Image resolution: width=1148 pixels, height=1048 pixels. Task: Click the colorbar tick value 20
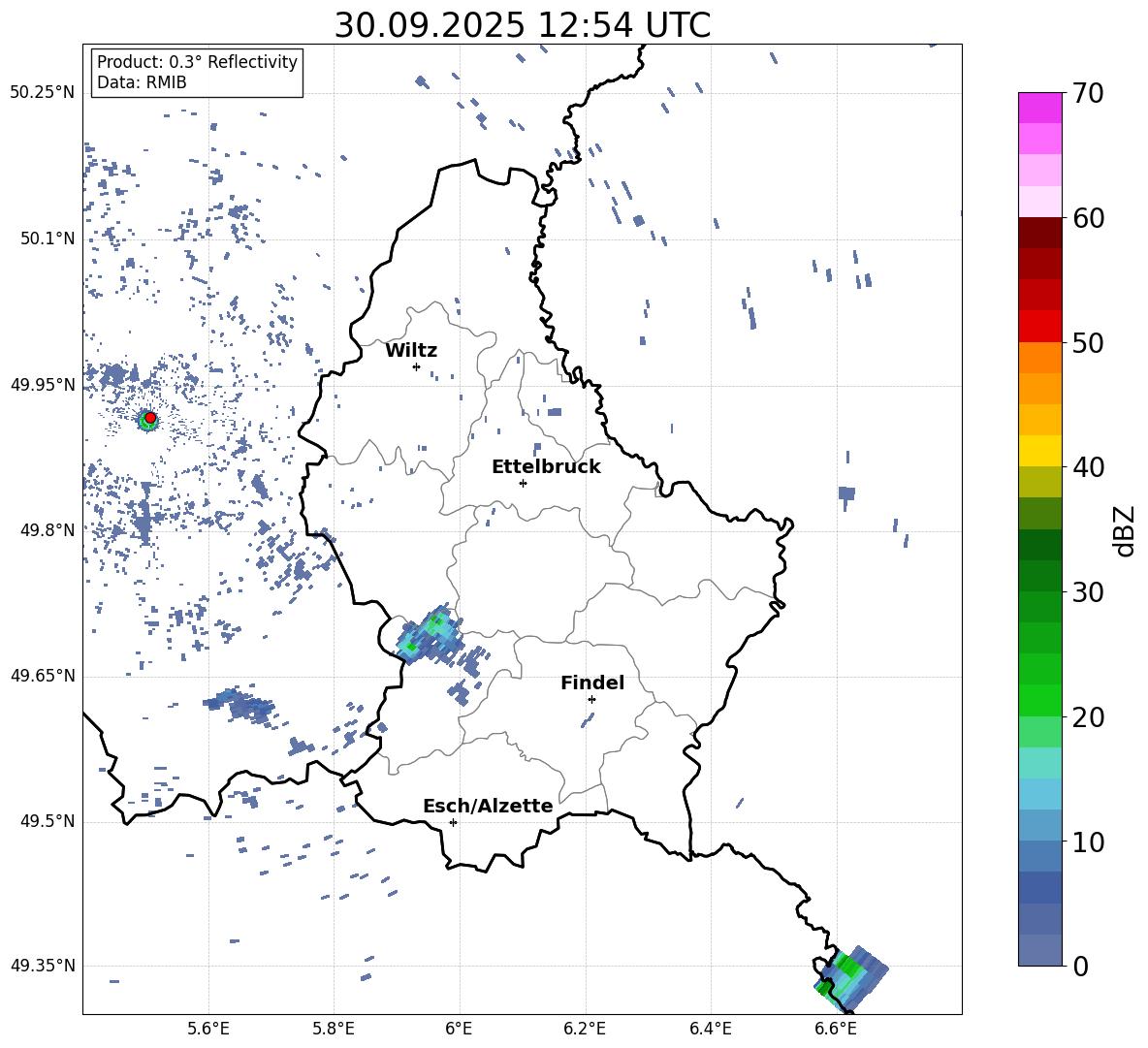(1088, 717)
